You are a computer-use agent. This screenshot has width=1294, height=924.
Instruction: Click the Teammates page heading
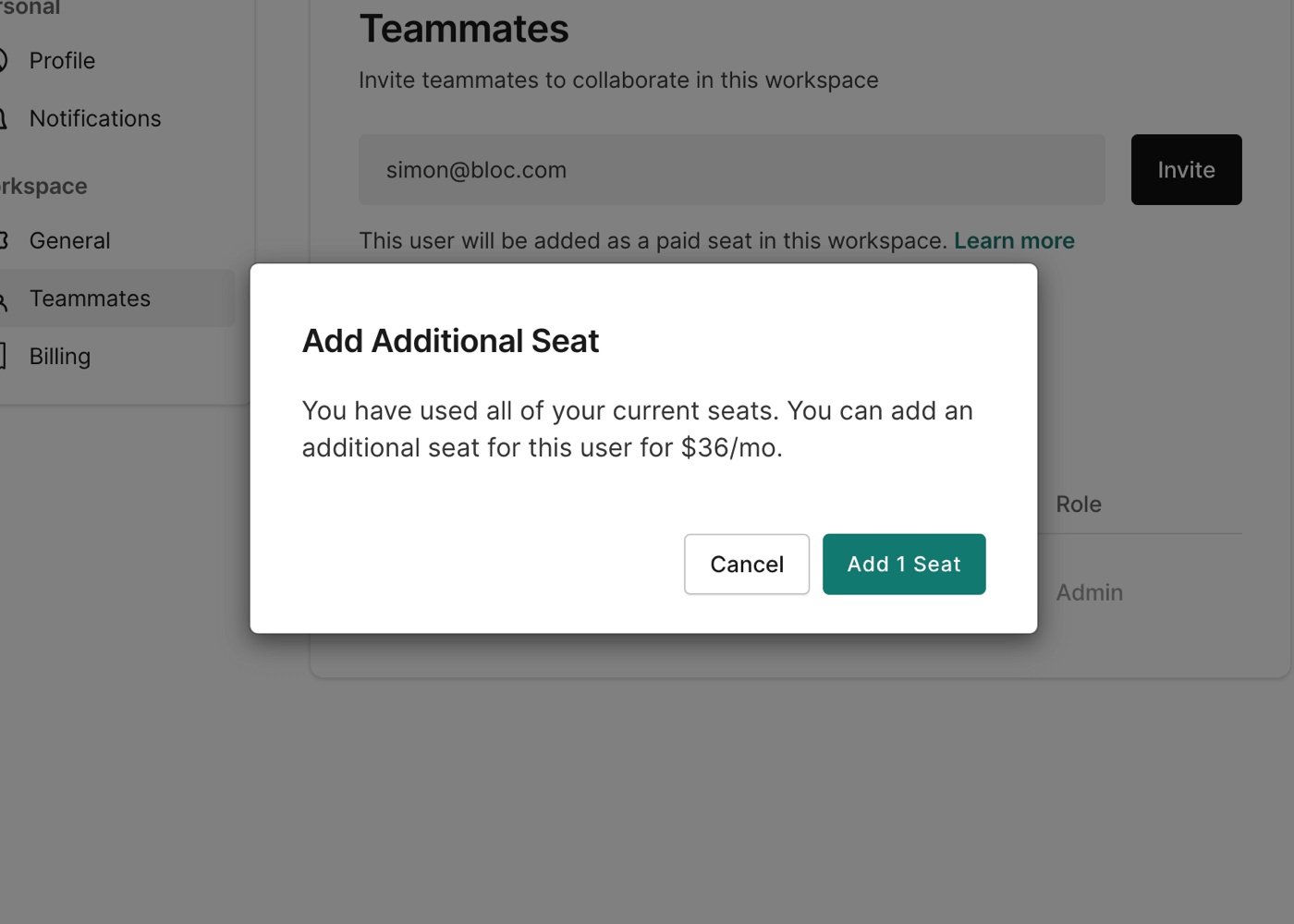pos(463,30)
